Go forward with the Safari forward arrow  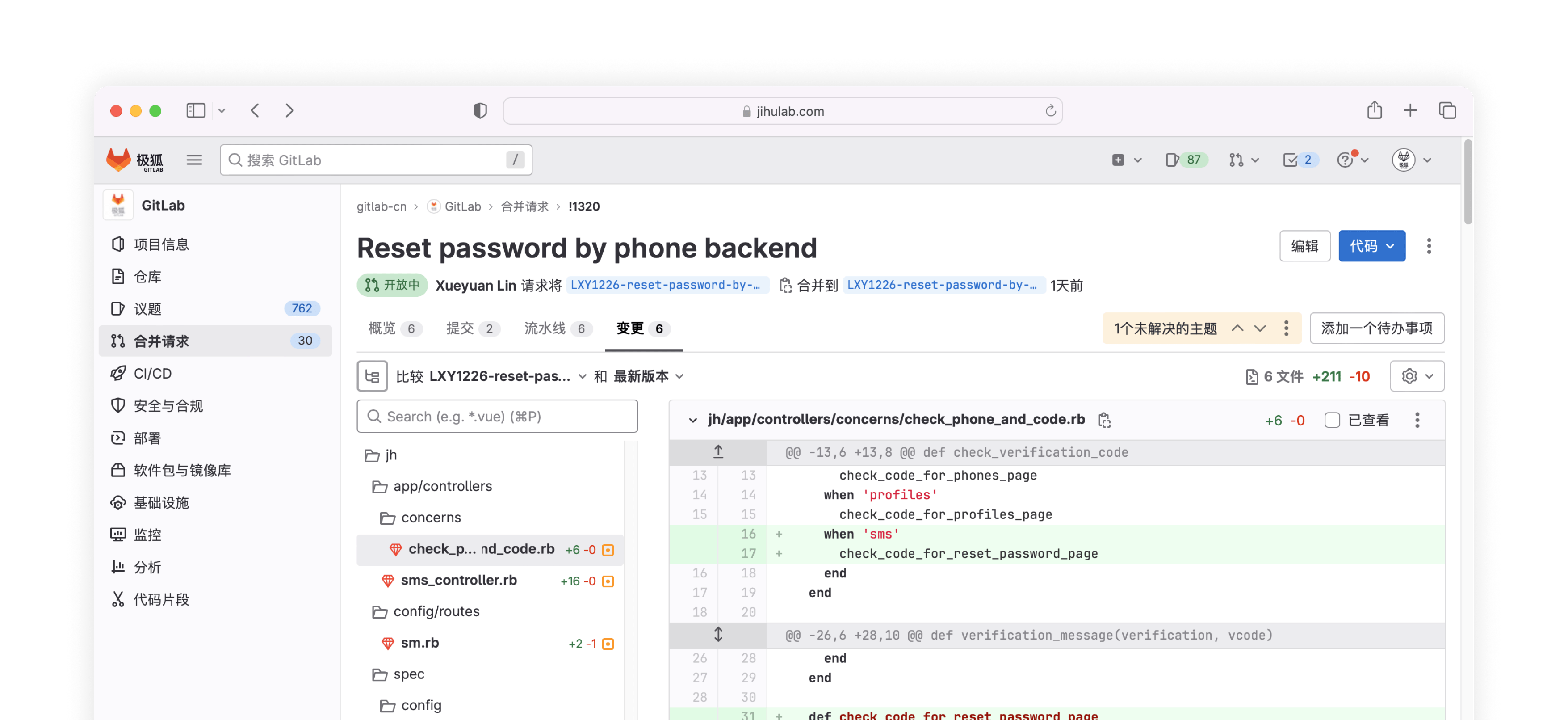[x=289, y=110]
